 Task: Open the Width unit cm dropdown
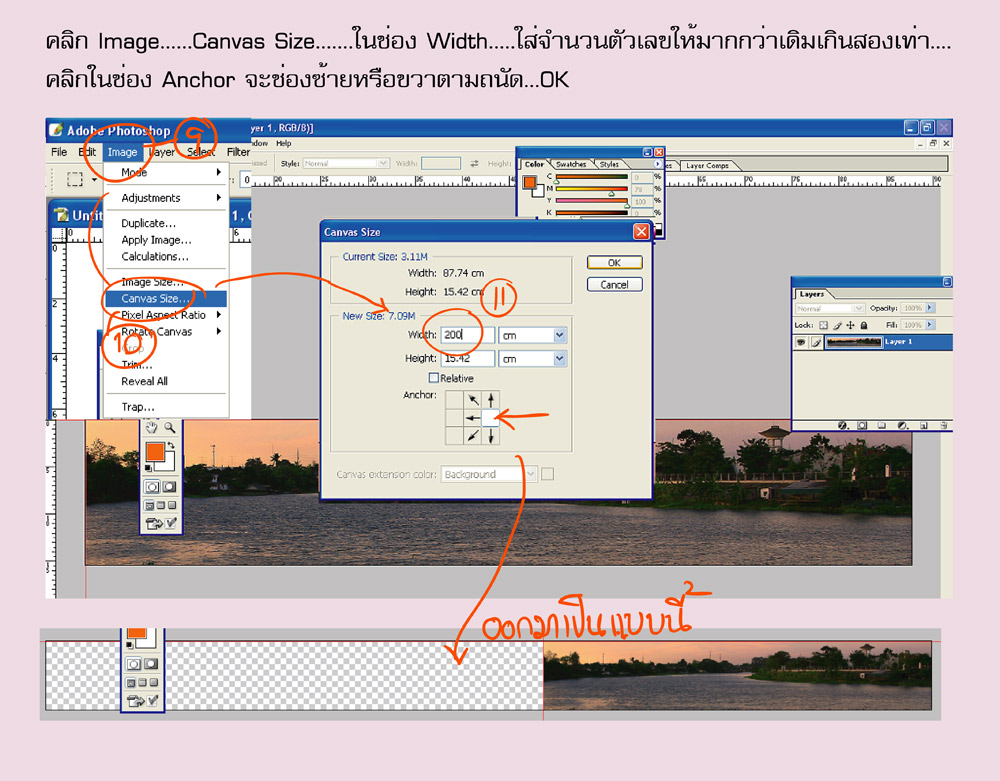tap(559, 335)
